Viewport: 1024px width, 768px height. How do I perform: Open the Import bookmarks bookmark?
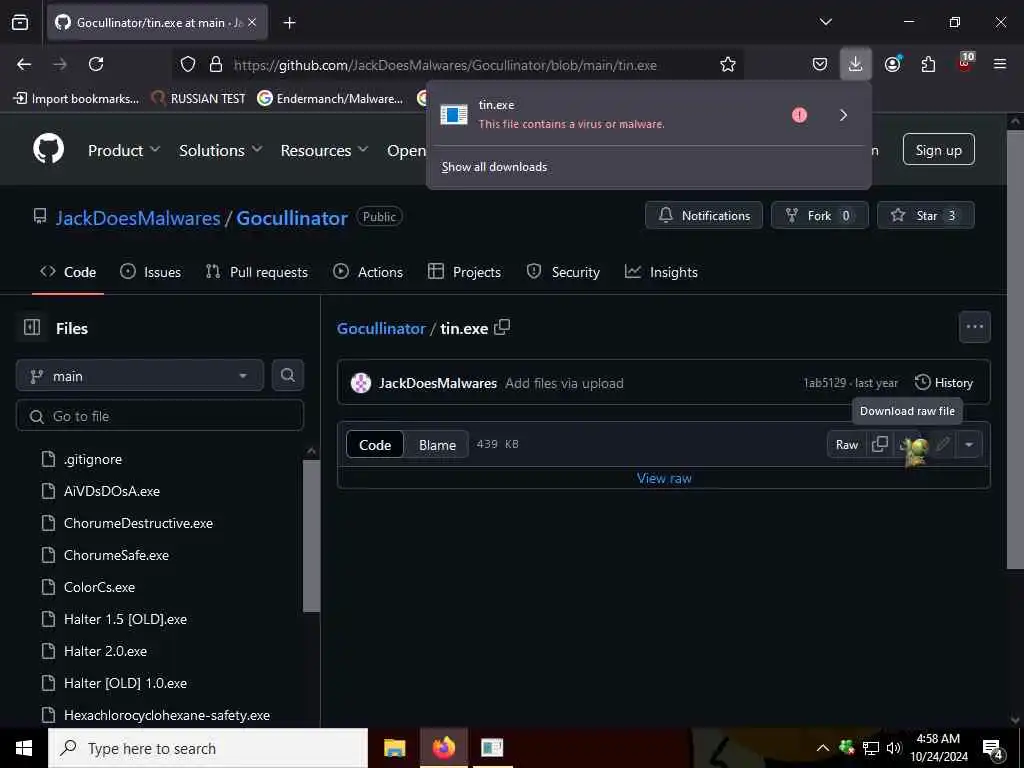[76, 99]
